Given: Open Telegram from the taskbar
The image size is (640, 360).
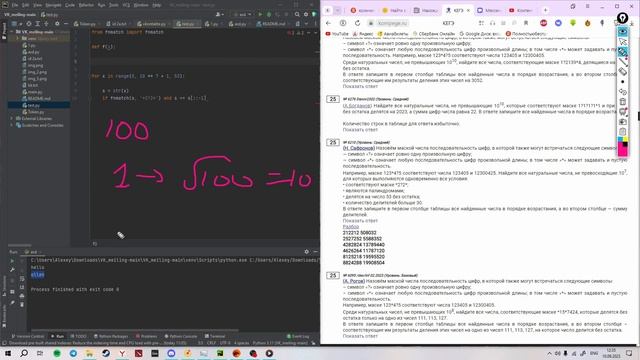Looking at the screenshot, I should pos(73,353).
